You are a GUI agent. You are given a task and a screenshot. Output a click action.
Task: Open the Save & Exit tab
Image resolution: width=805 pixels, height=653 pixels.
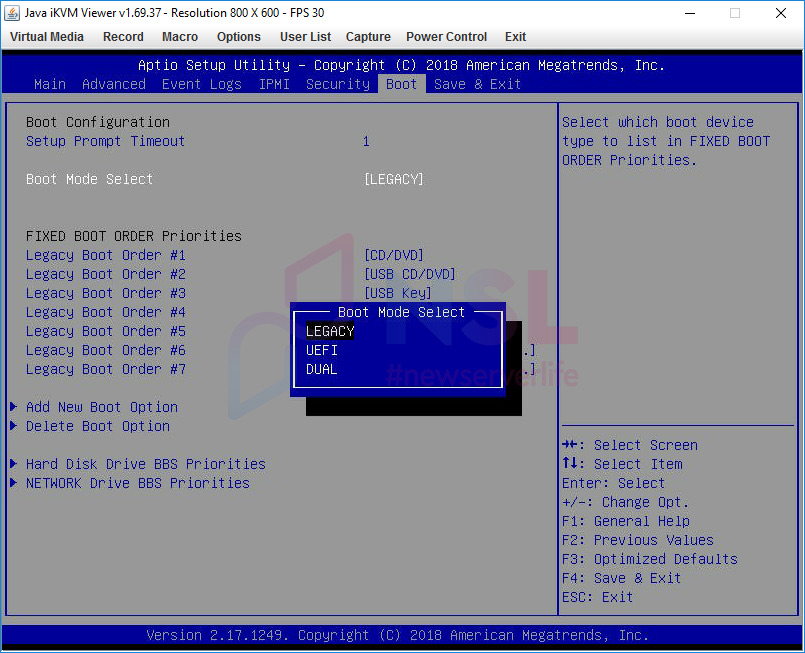coord(478,84)
